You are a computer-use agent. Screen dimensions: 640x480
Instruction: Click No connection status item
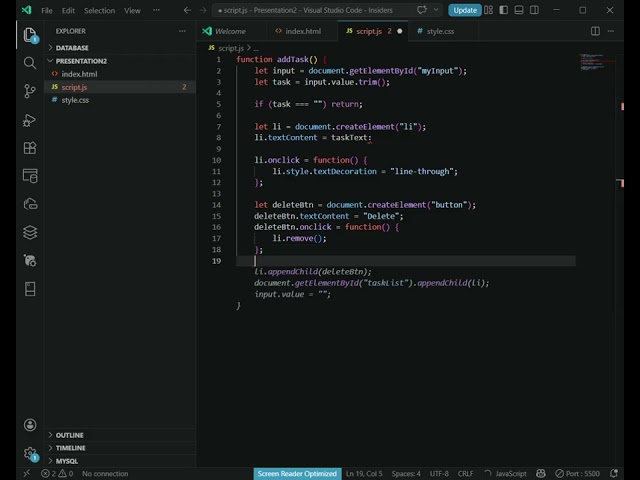coord(105,473)
